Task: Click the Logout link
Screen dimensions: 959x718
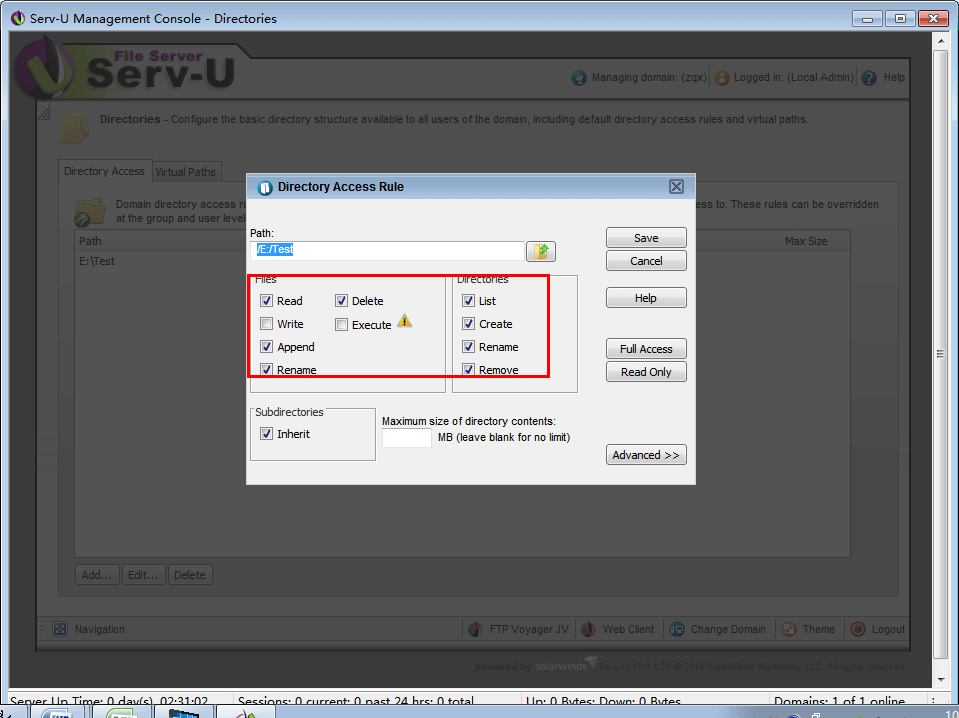Action: 888,629
